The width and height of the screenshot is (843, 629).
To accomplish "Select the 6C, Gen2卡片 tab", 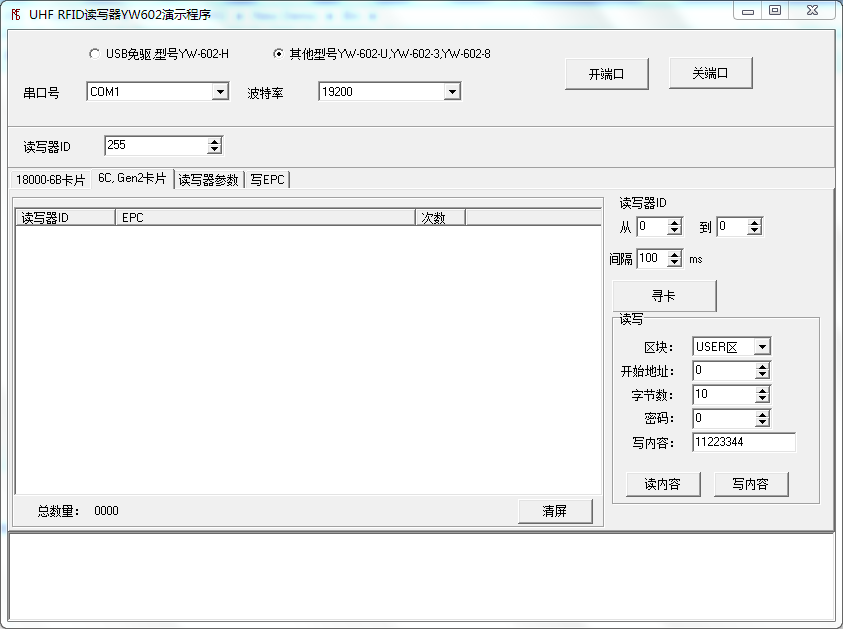I will coord(132,180).
